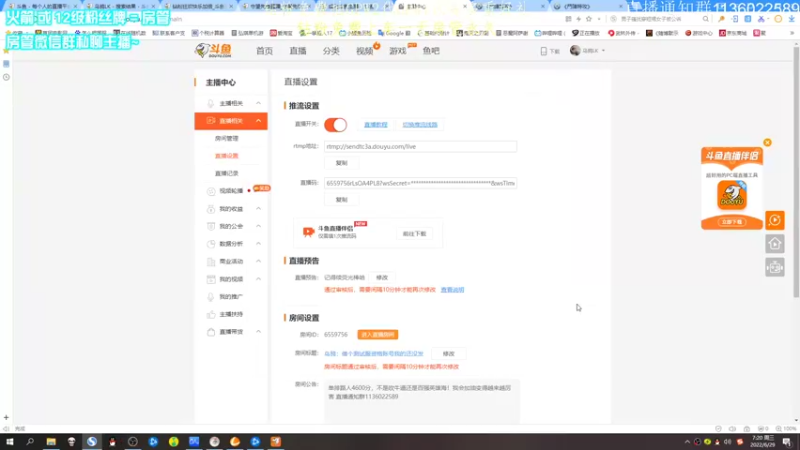Show more bookmarks via double-chevron
800x450 pixels.
pyautogui.click(x=792, y=33)
